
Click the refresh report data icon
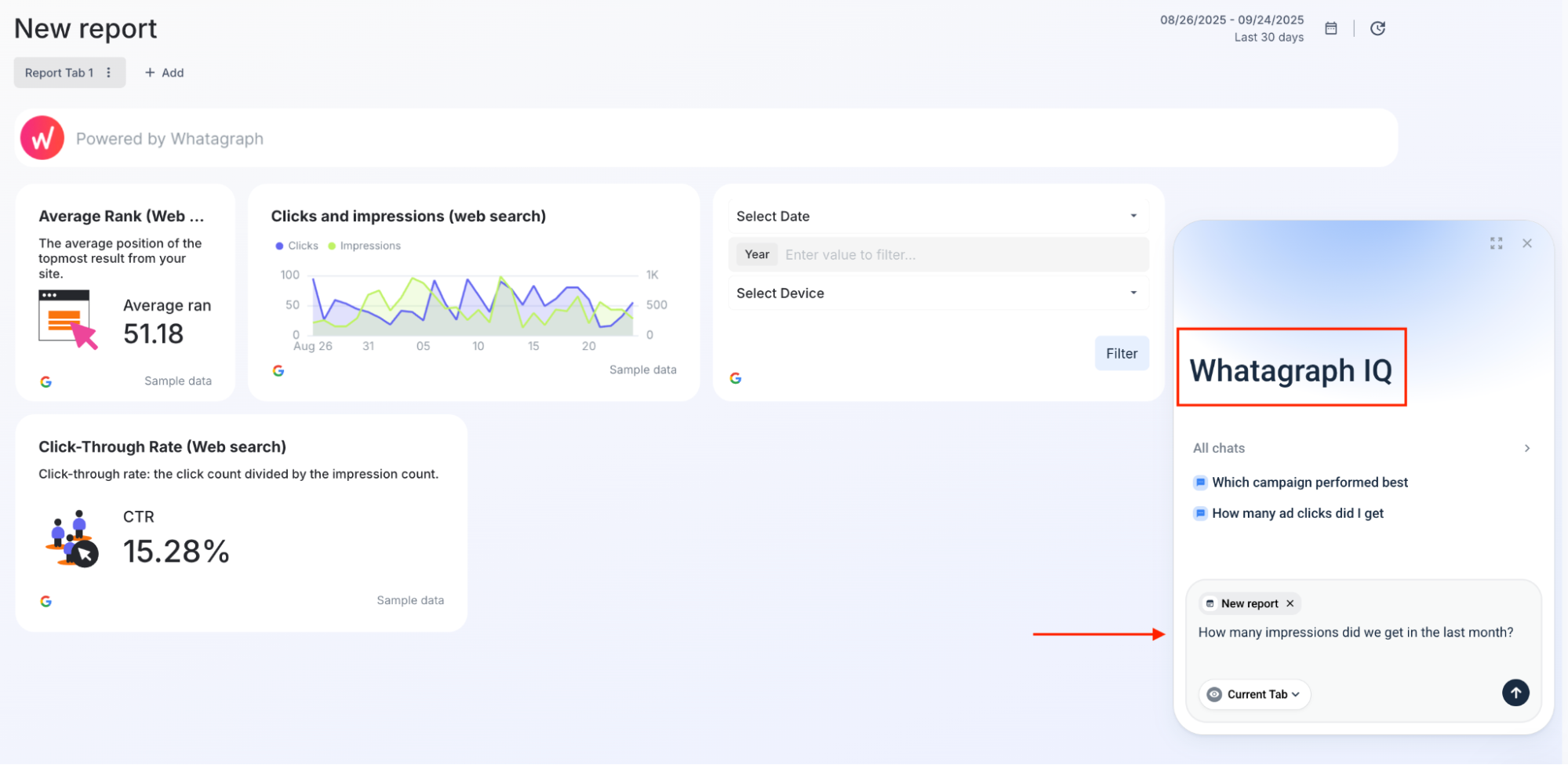pos(1378,27)
